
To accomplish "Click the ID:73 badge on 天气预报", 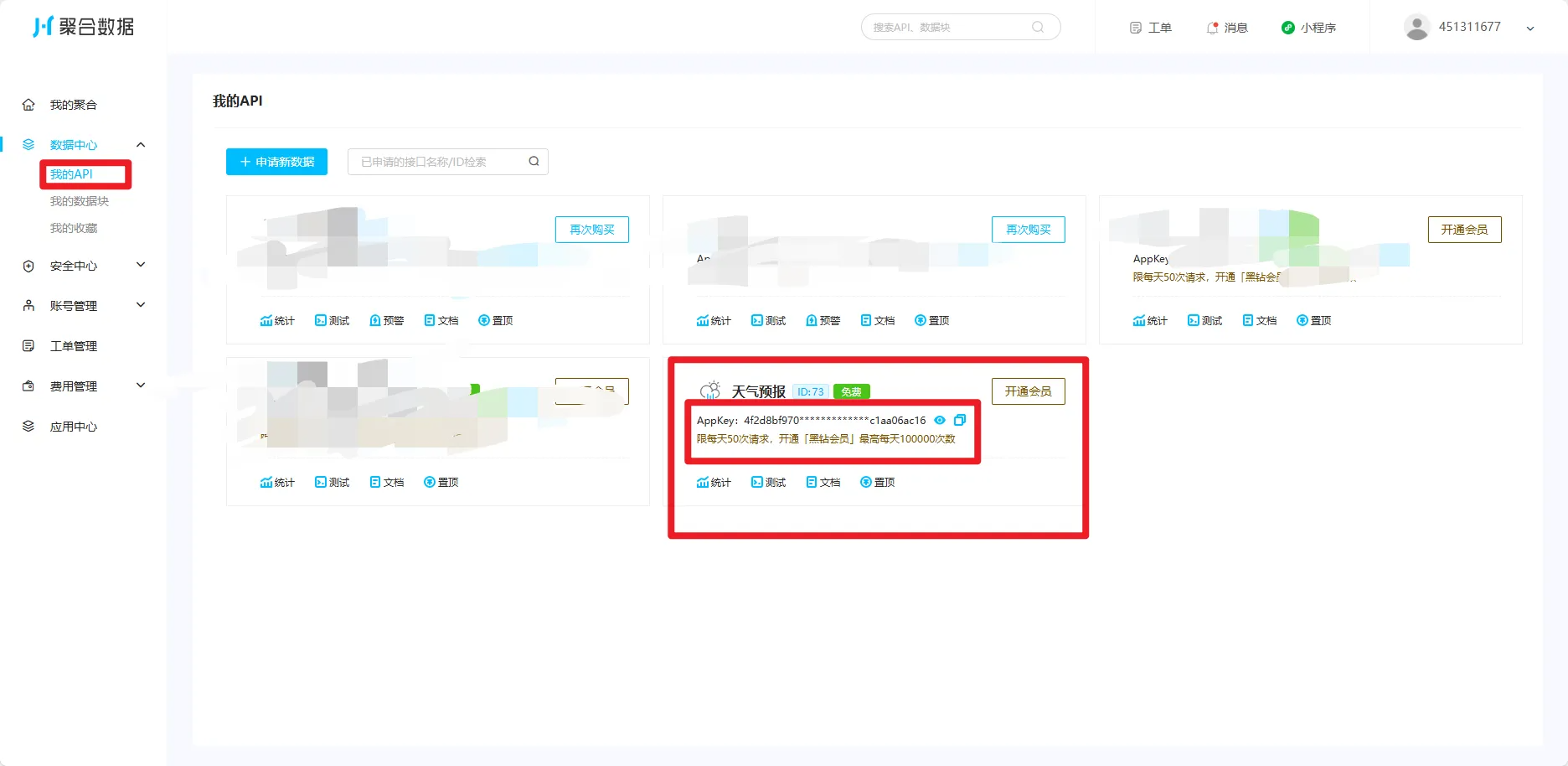I will [811, 391].
